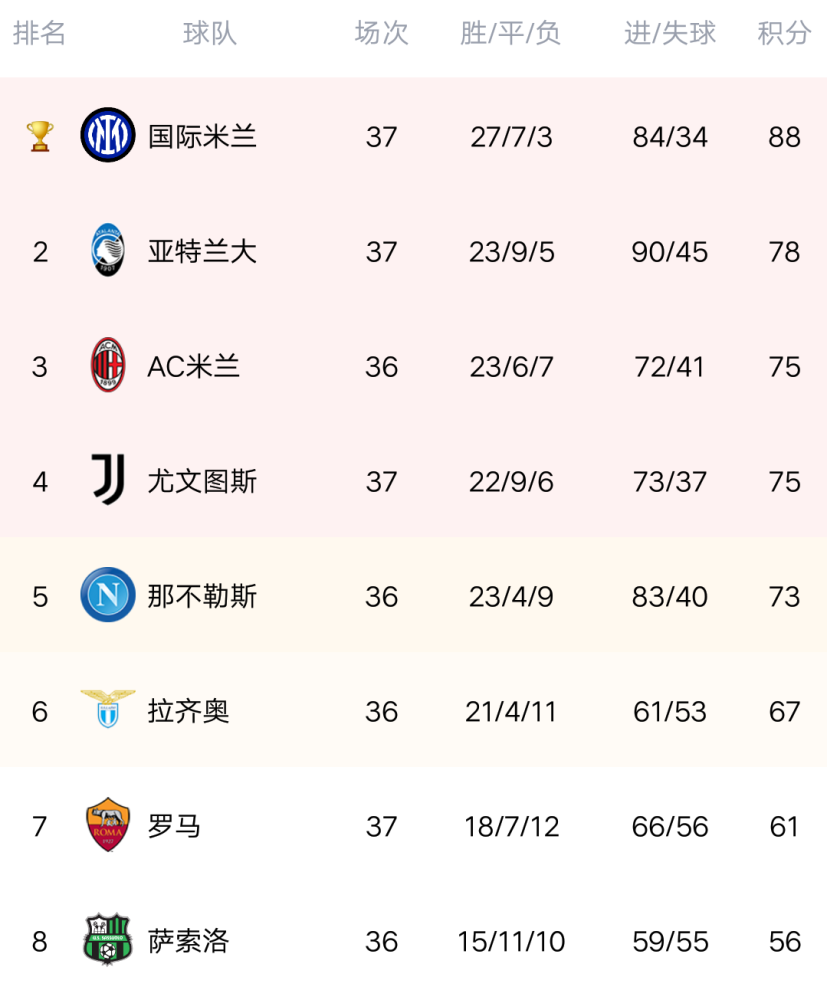
Task: Open team name 国际米兰
Action: pyautogui.click(x=202, y=137)
